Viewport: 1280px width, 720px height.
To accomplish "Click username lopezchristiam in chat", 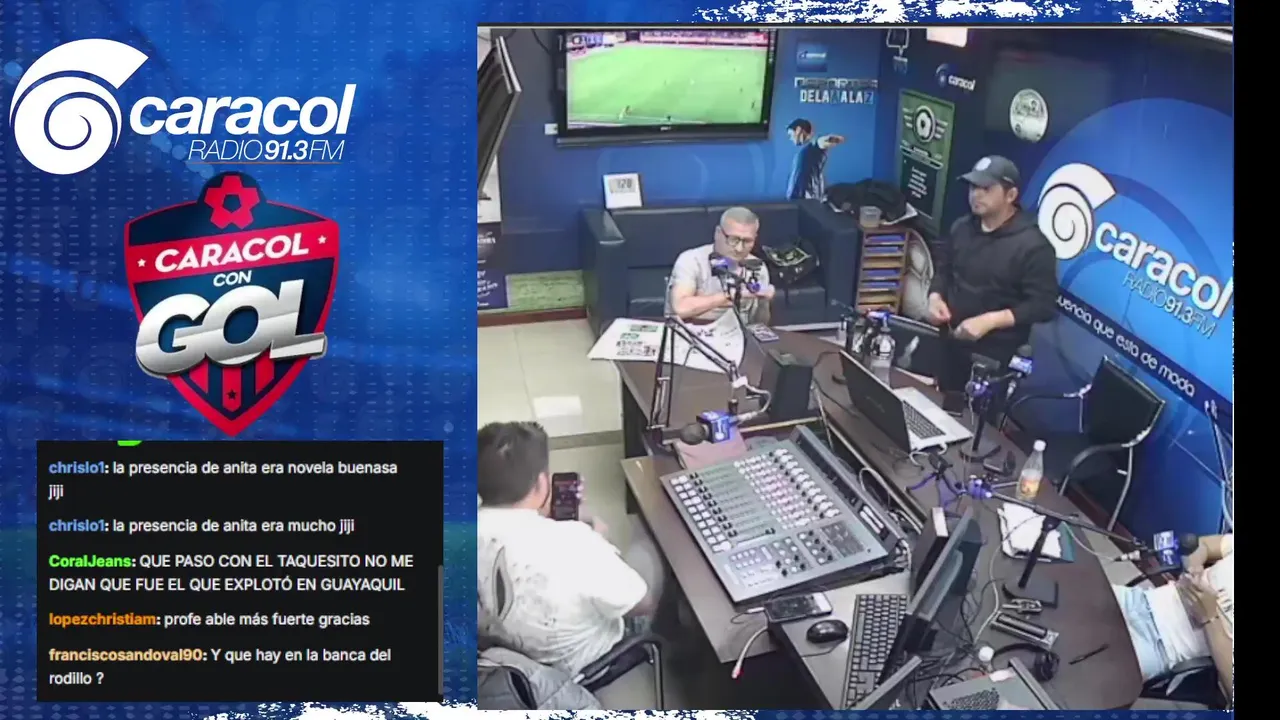I will tap(103, 619).
